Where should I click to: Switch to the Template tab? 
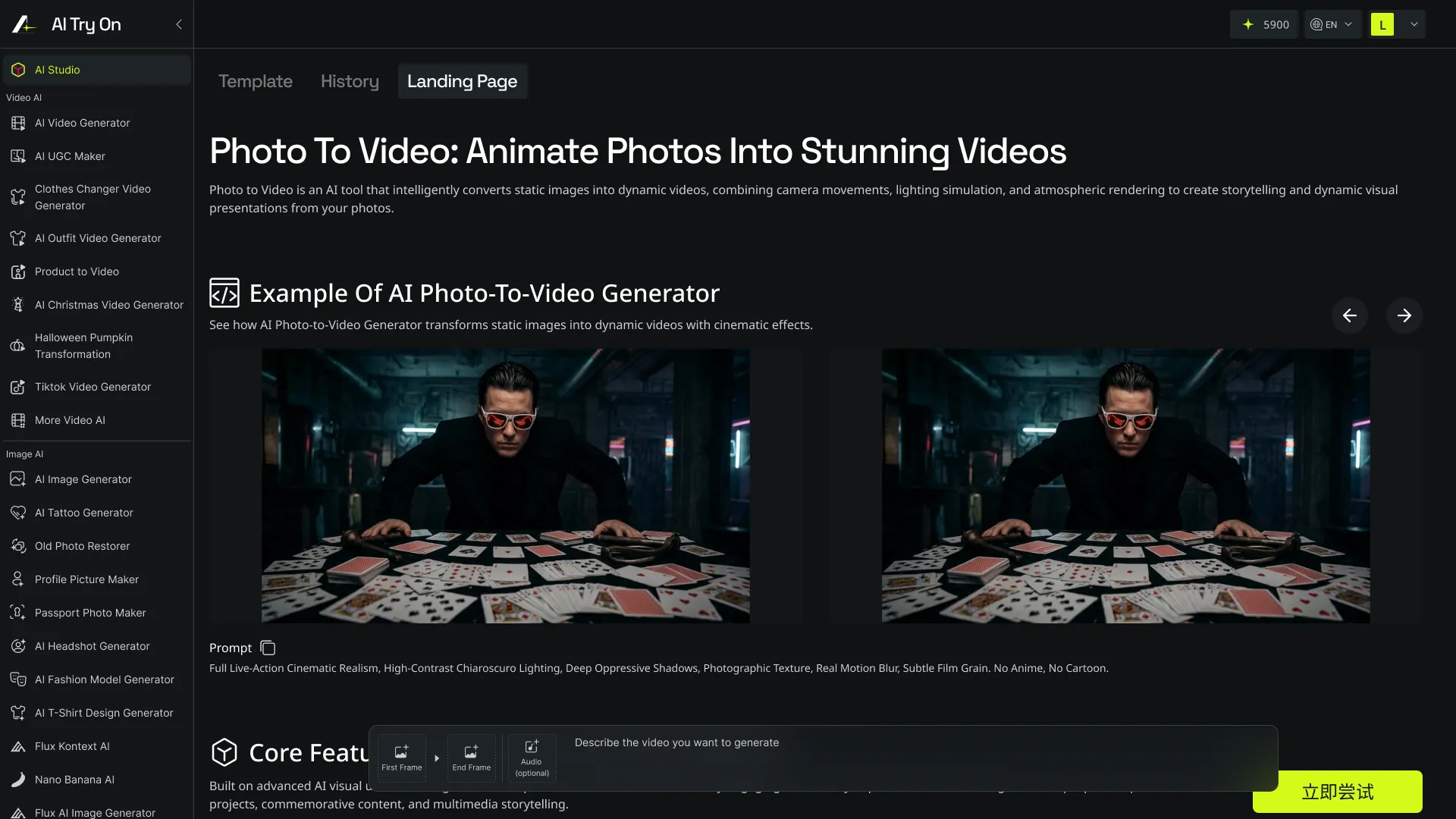point(256,81)
